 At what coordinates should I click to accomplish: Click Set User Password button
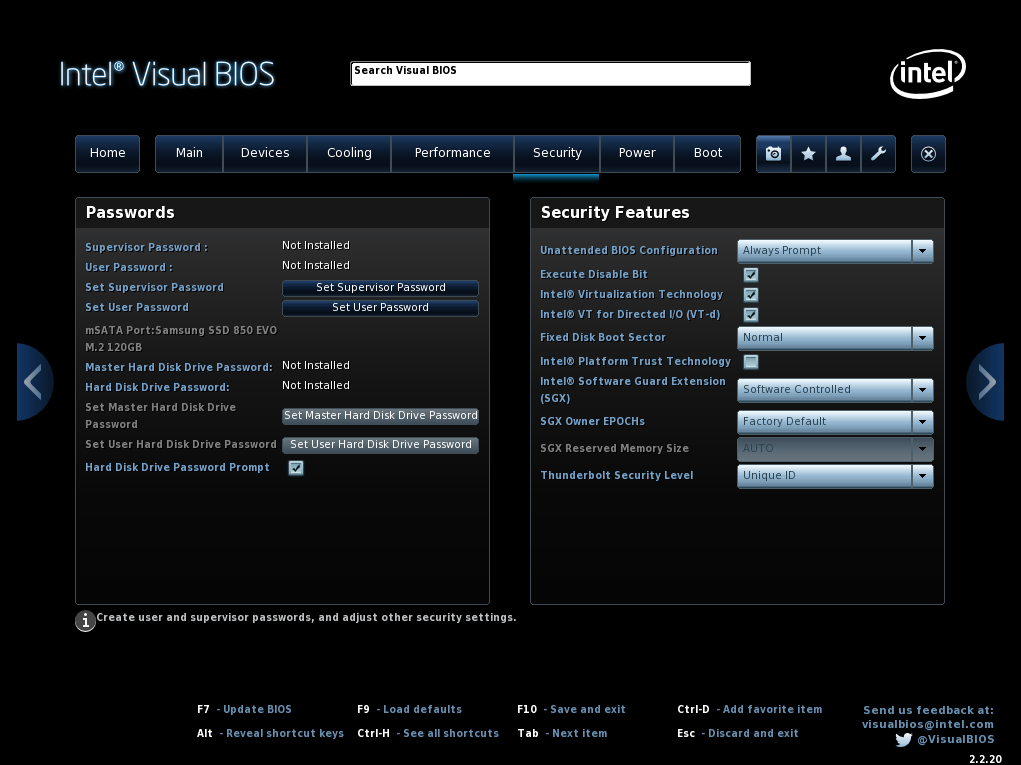click(380, 308)
